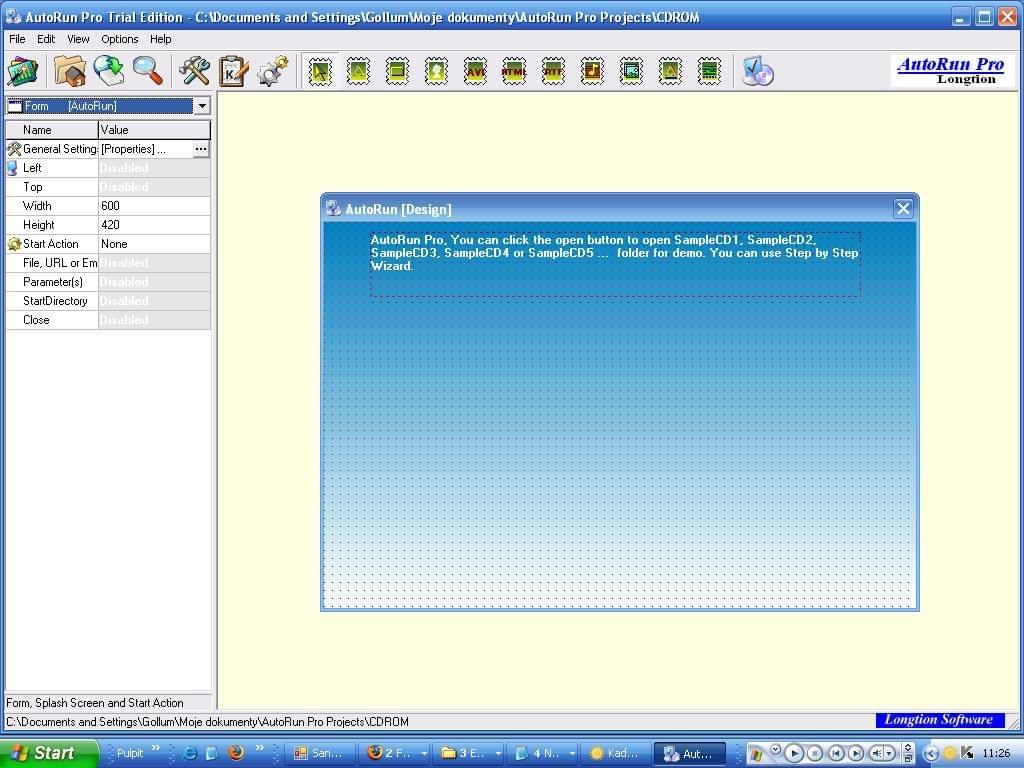The width and height of the screenshot is (1024, 768).
Task: Click the gears build icon
Action: click(x=272, y=71)
